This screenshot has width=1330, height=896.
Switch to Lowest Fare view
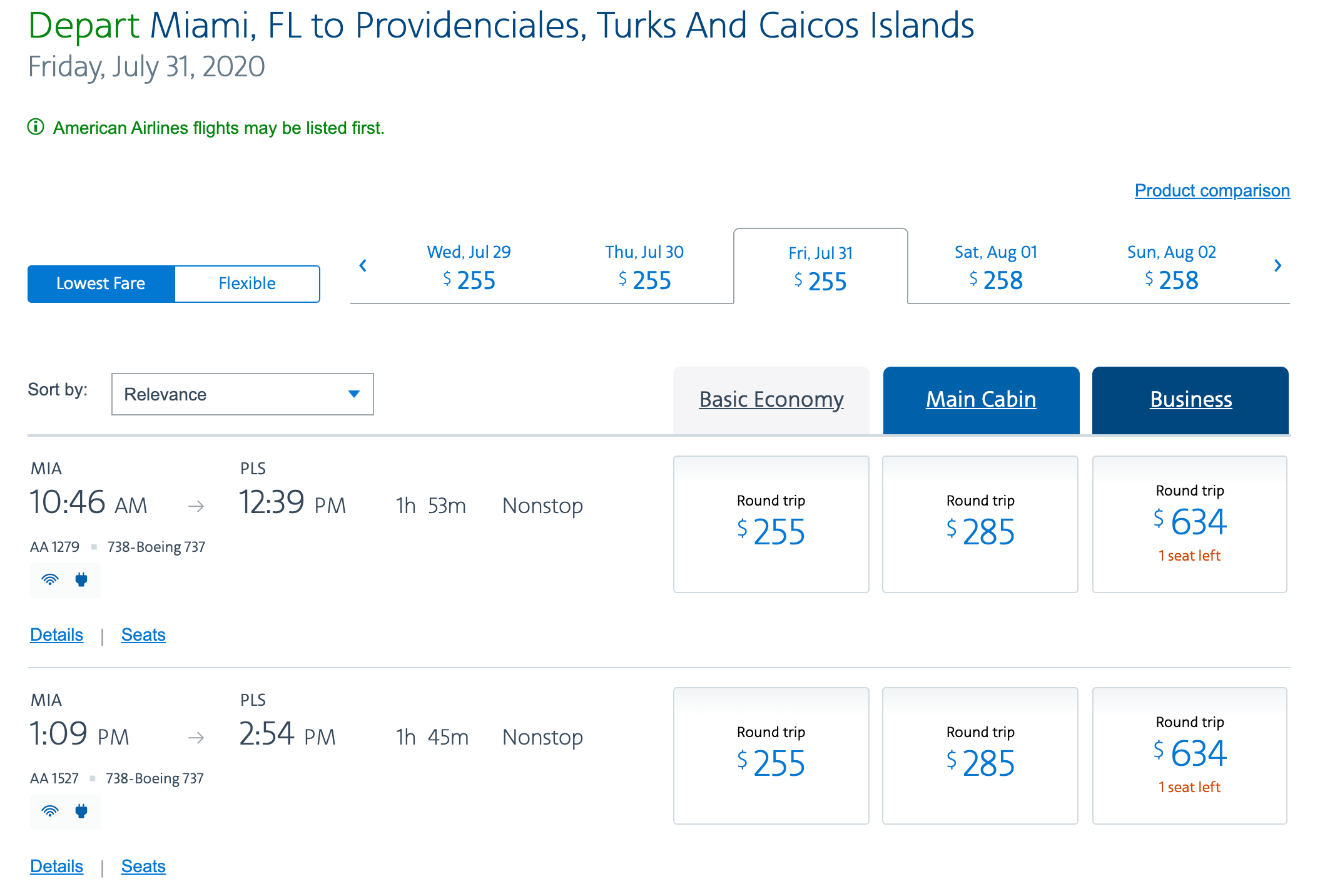[101, 283]
